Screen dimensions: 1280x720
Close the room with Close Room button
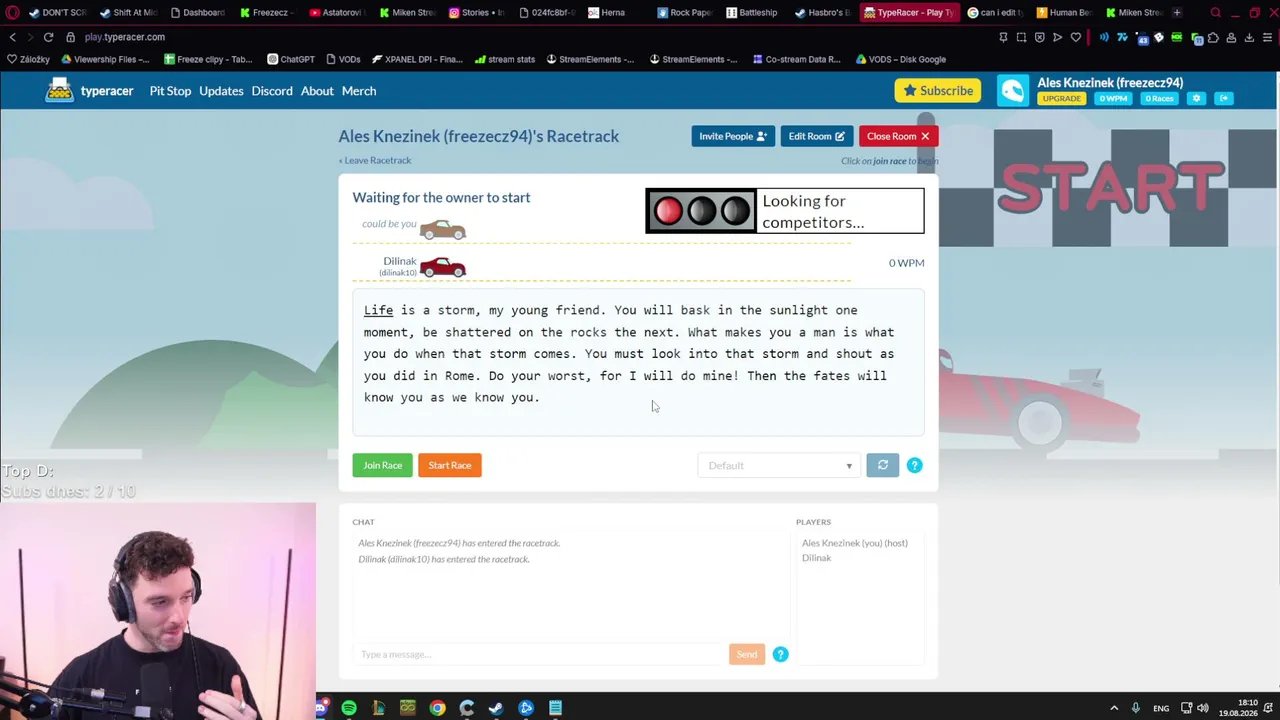click(898, 136)
